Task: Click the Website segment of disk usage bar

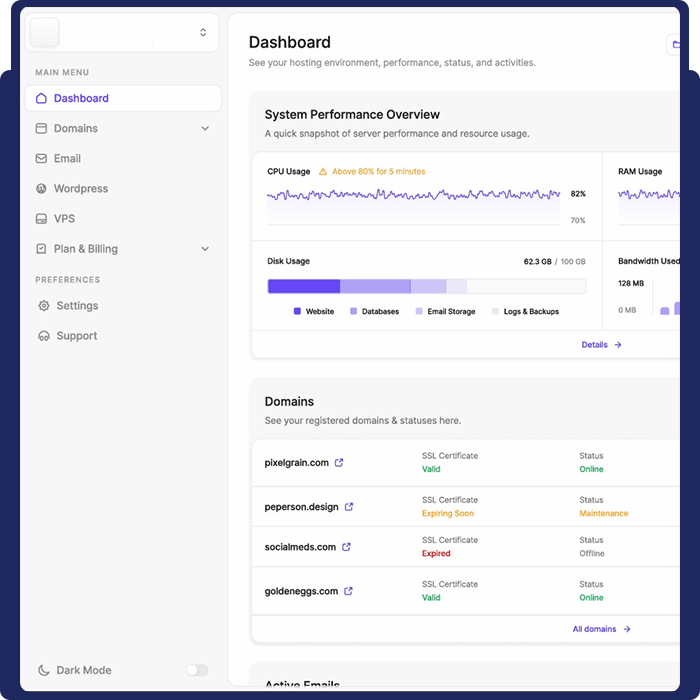Action: (303, 286)
